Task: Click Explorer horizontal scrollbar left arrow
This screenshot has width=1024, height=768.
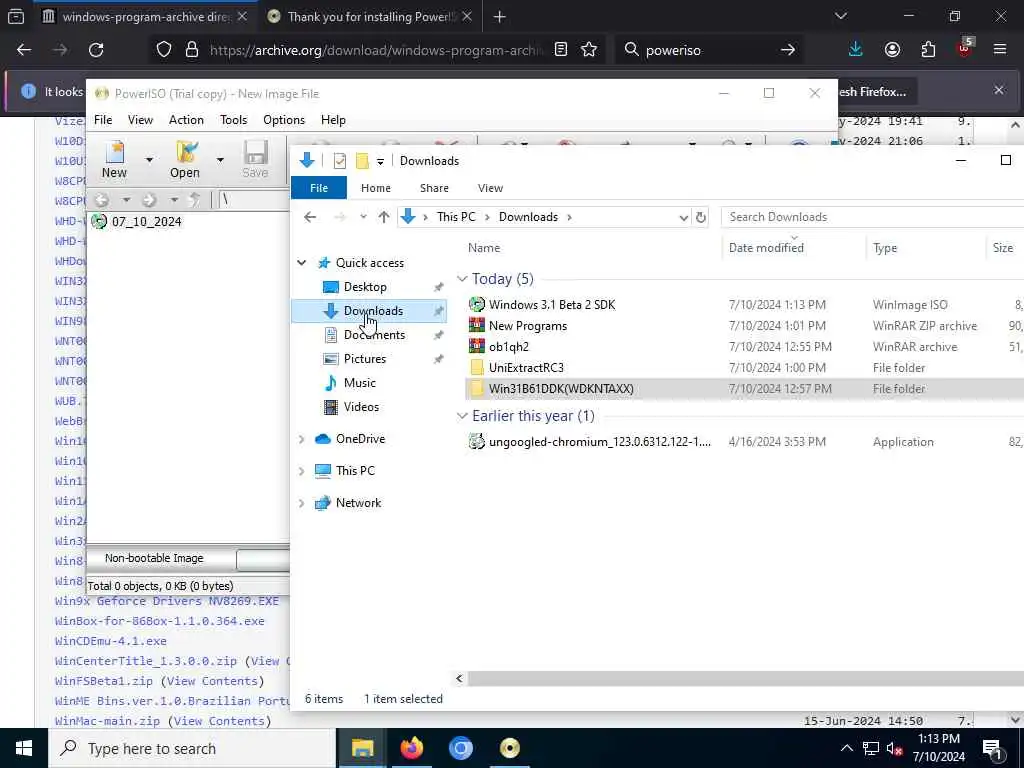Action: coord(459,679)
